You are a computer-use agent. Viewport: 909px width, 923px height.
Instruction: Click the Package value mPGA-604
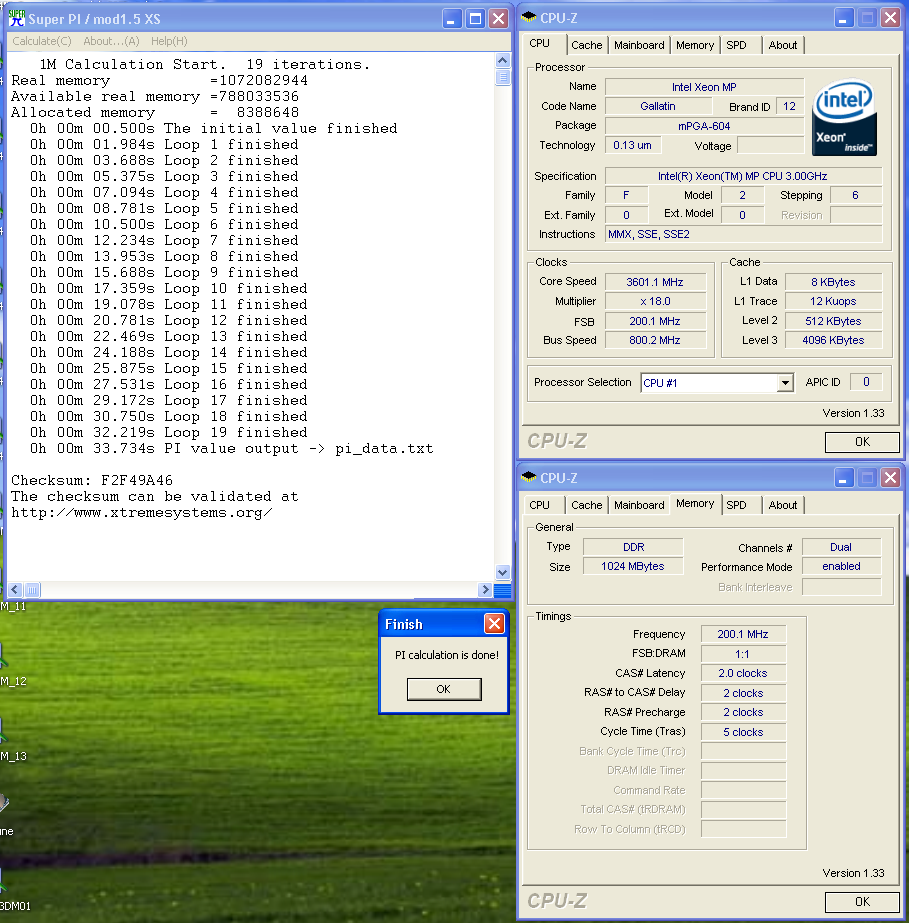704,126
